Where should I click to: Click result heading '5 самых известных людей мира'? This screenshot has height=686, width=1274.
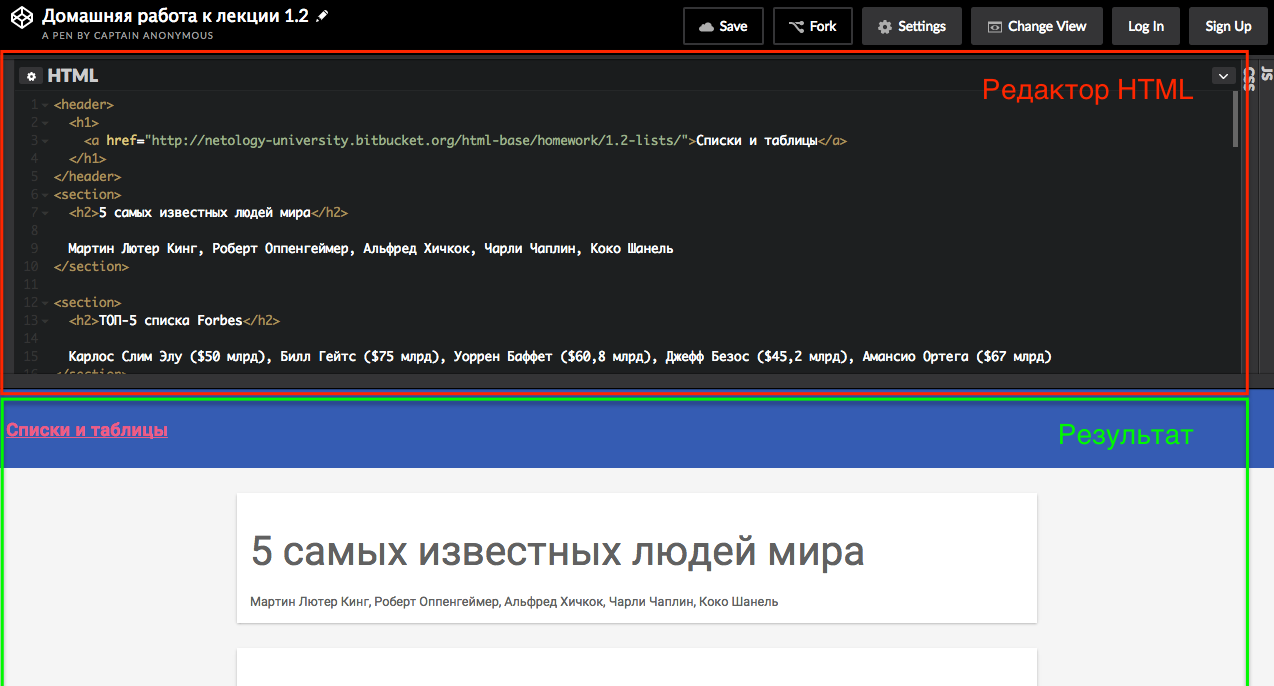[558, 552]
